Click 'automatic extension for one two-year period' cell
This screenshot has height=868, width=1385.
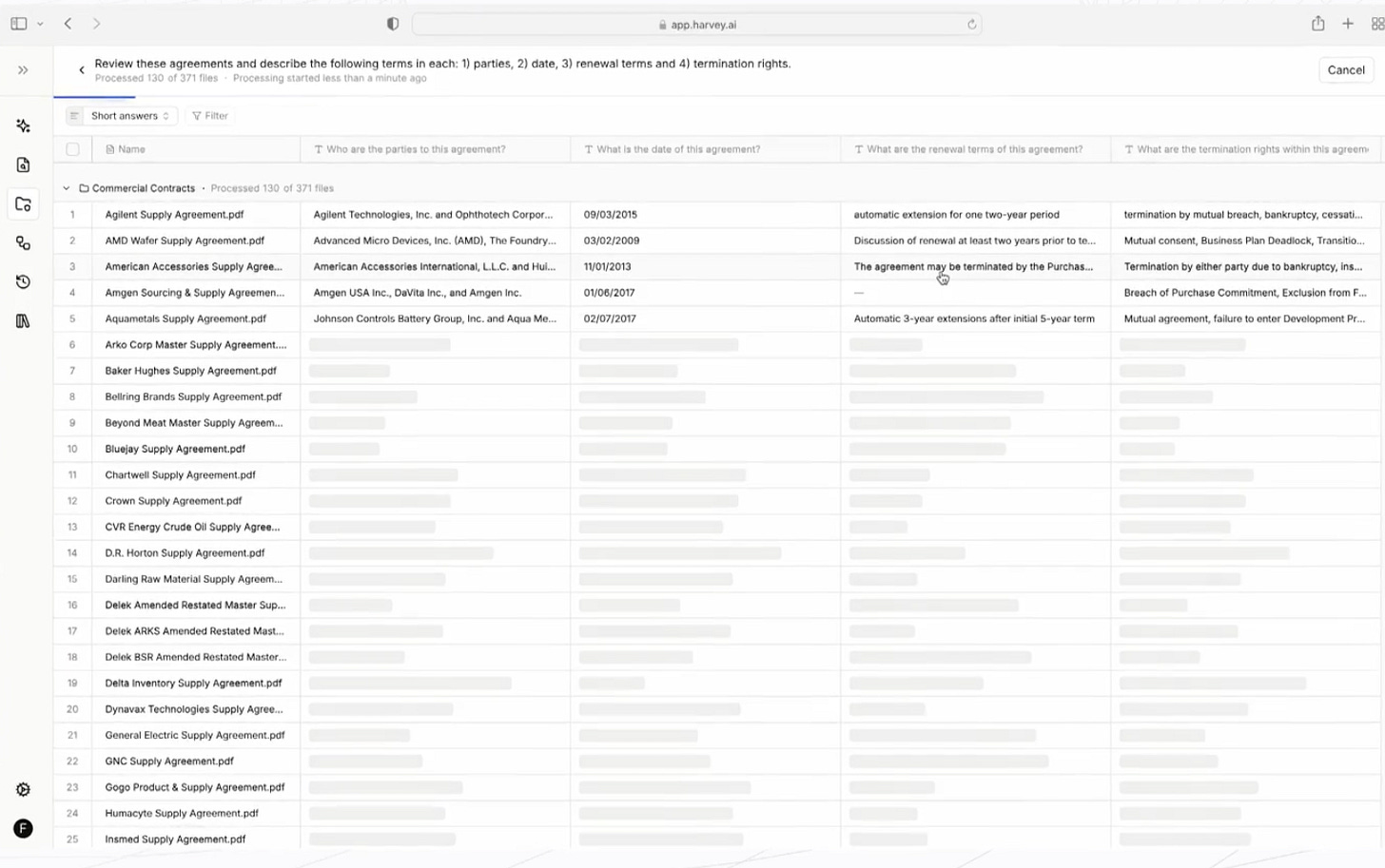pos(976,215)
